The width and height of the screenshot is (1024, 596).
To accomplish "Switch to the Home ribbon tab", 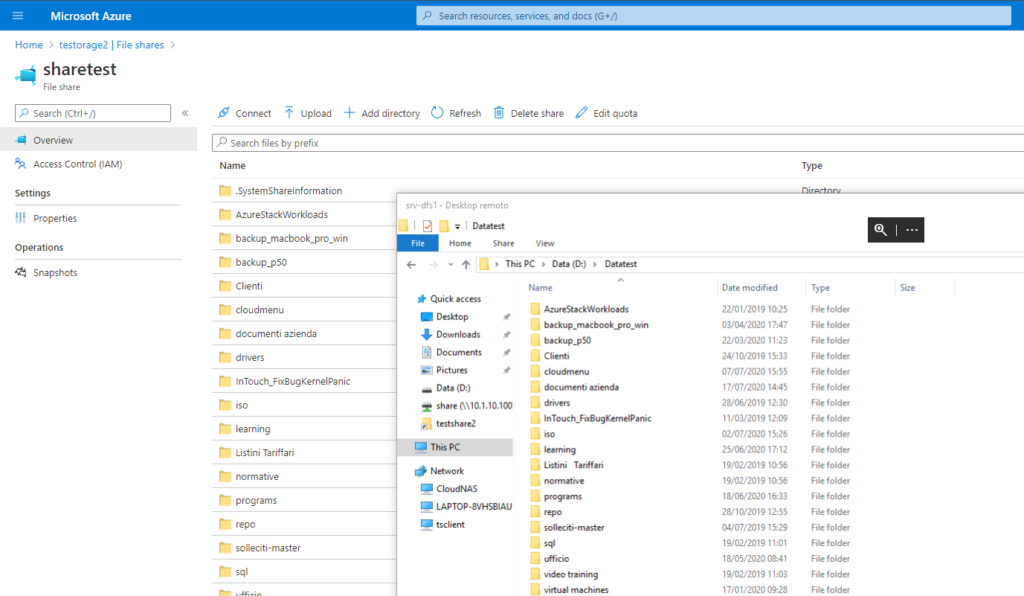I will (x=460, y=243).
